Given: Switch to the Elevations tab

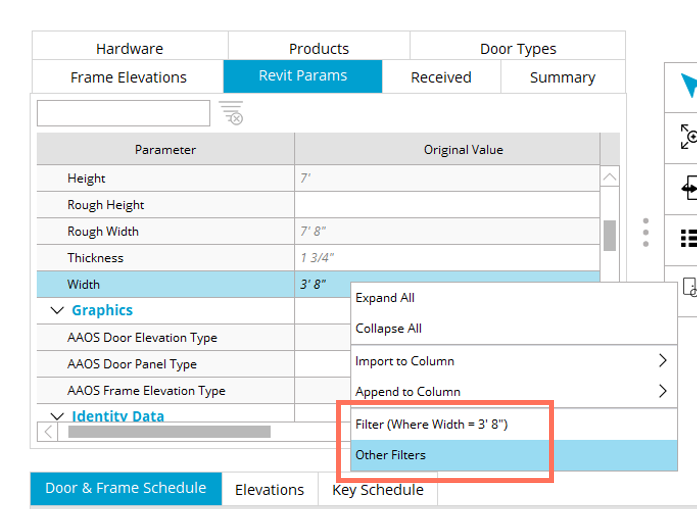Looking at the screenshot, I should [x=269, y=490].
